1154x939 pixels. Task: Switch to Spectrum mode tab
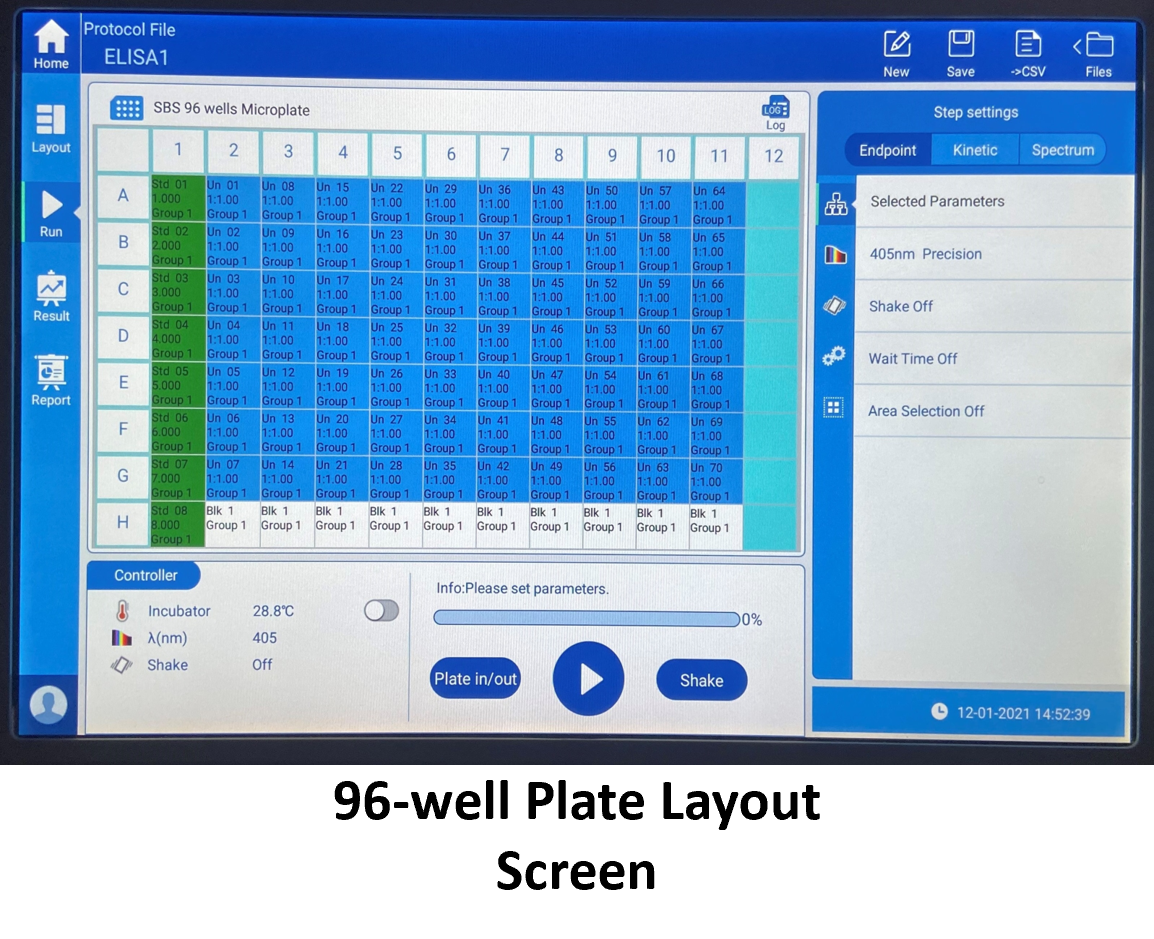(x=1063, y=150)
